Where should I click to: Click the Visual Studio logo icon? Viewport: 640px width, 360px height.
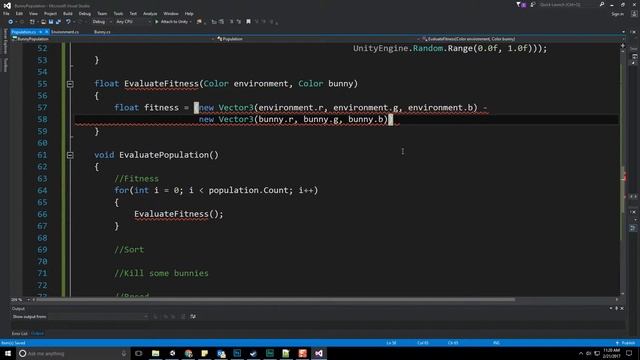(7, 6)
